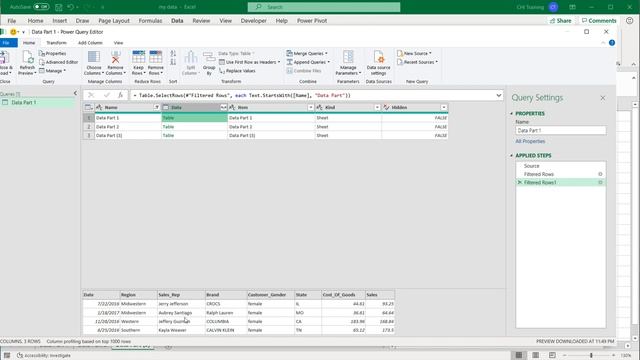Open the Name column filter dropdown
Image resolution: width=640 pixels, height=360 pixels.
[x=156, y=107]
